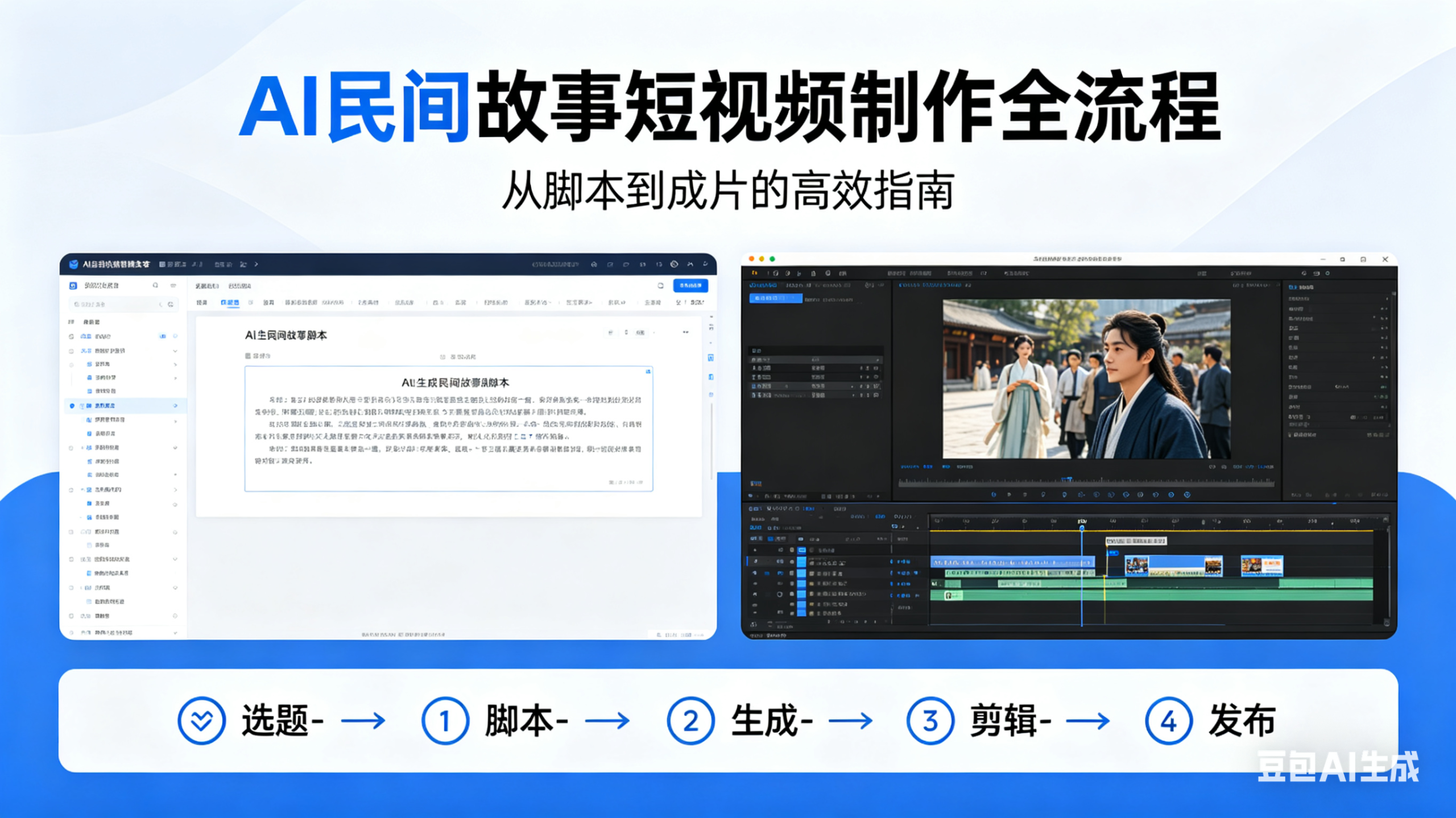The height and width of the screenshot is (818, 1456).
Task: Select the blue highlighted tab in the media panel
Action: (x=776, y=298)
